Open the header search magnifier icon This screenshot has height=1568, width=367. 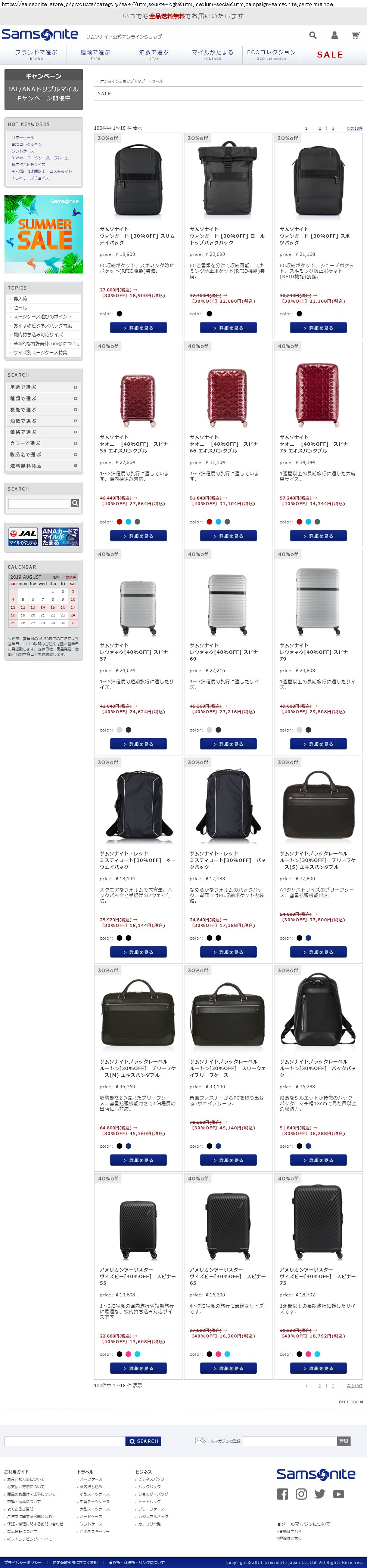point(313,35)
